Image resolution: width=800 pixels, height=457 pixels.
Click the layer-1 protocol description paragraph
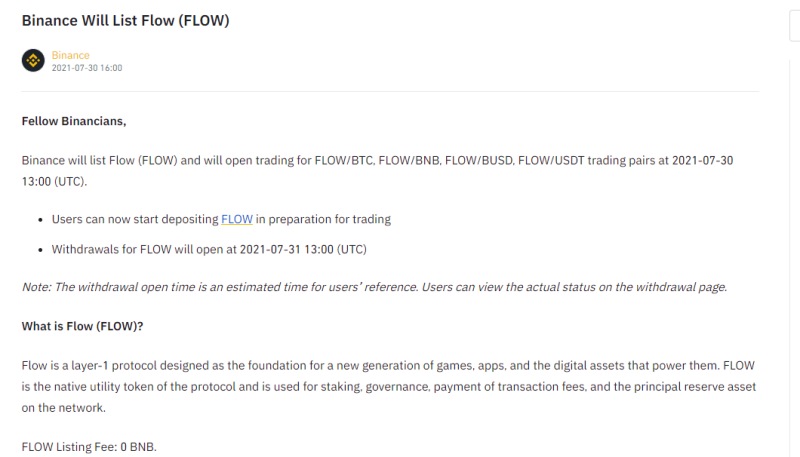tap(389, 387)
